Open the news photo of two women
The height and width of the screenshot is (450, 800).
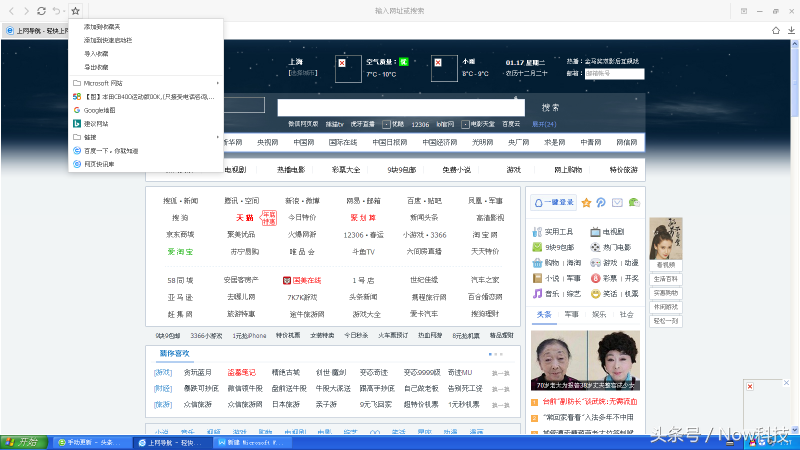click(585, 361)
